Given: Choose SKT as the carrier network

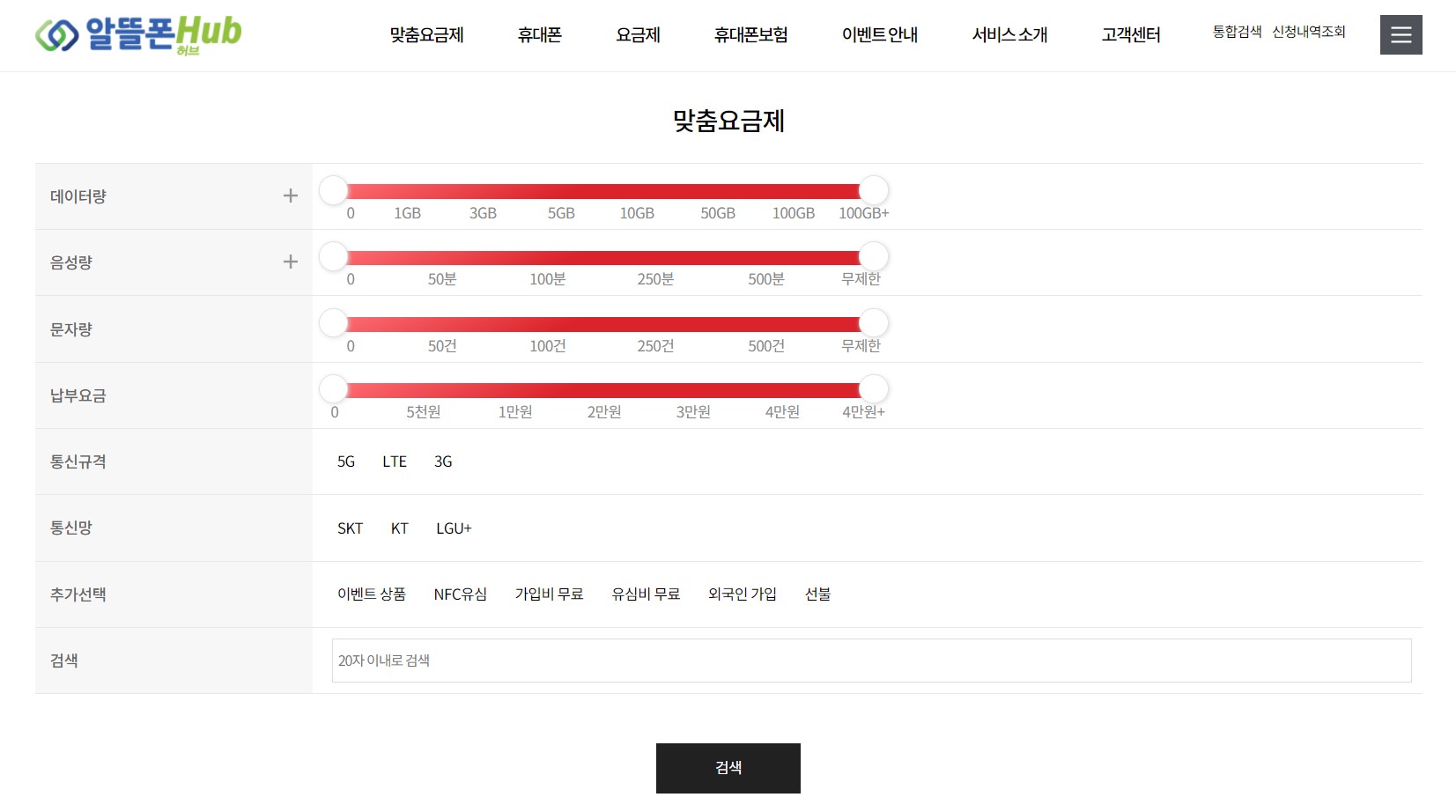Looking at the screenshot, I should pos(350,528).
